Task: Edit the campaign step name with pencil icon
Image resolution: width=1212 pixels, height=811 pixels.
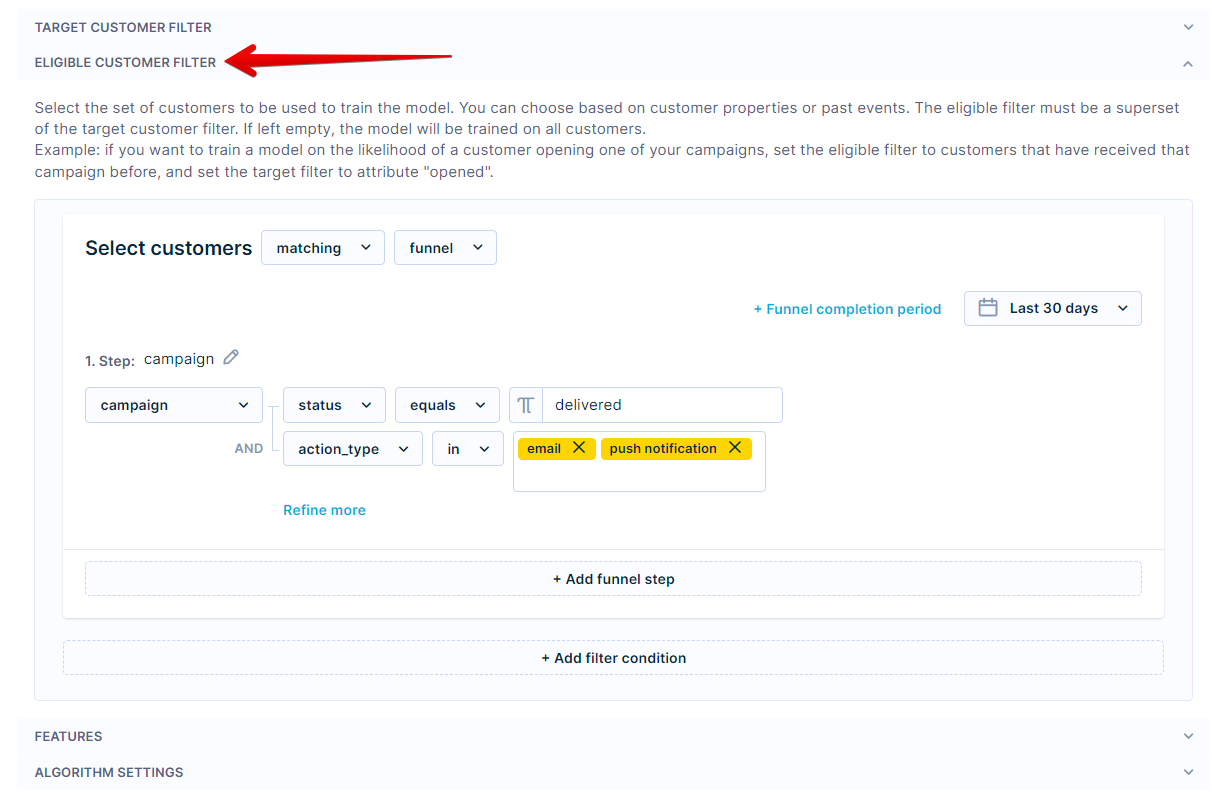Action: (x=231, y=357)
